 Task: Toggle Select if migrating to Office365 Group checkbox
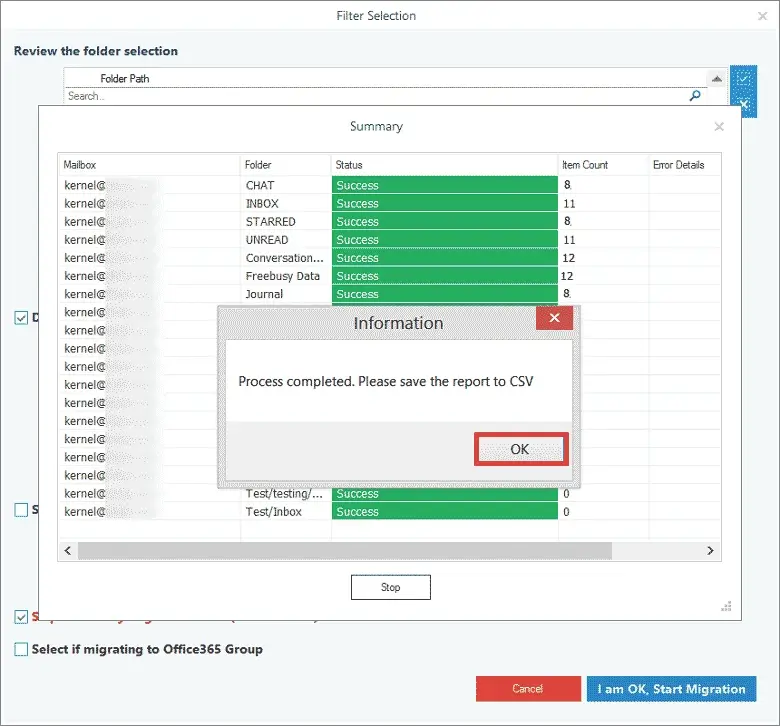pyautogui.click(x=21, y=649)
